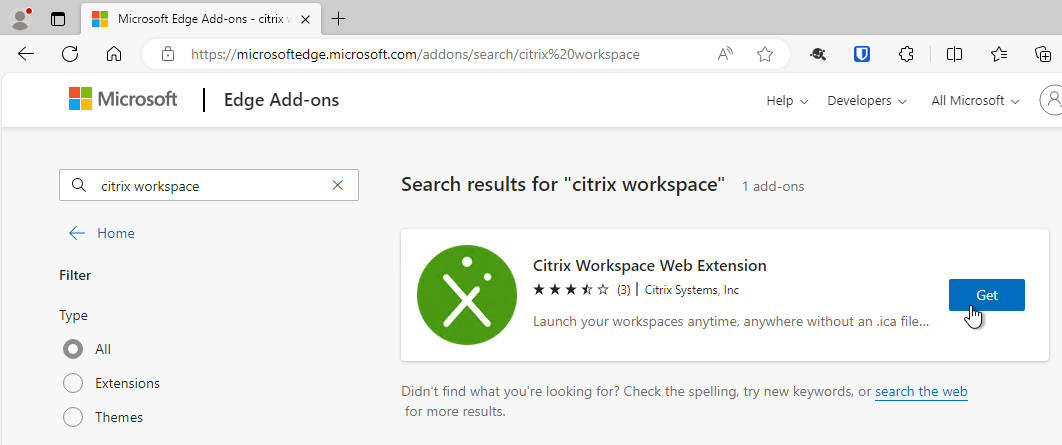Click the Read aloud icon in address bar
Screen dimensions: 1062x445
click(x=725, y=54)
